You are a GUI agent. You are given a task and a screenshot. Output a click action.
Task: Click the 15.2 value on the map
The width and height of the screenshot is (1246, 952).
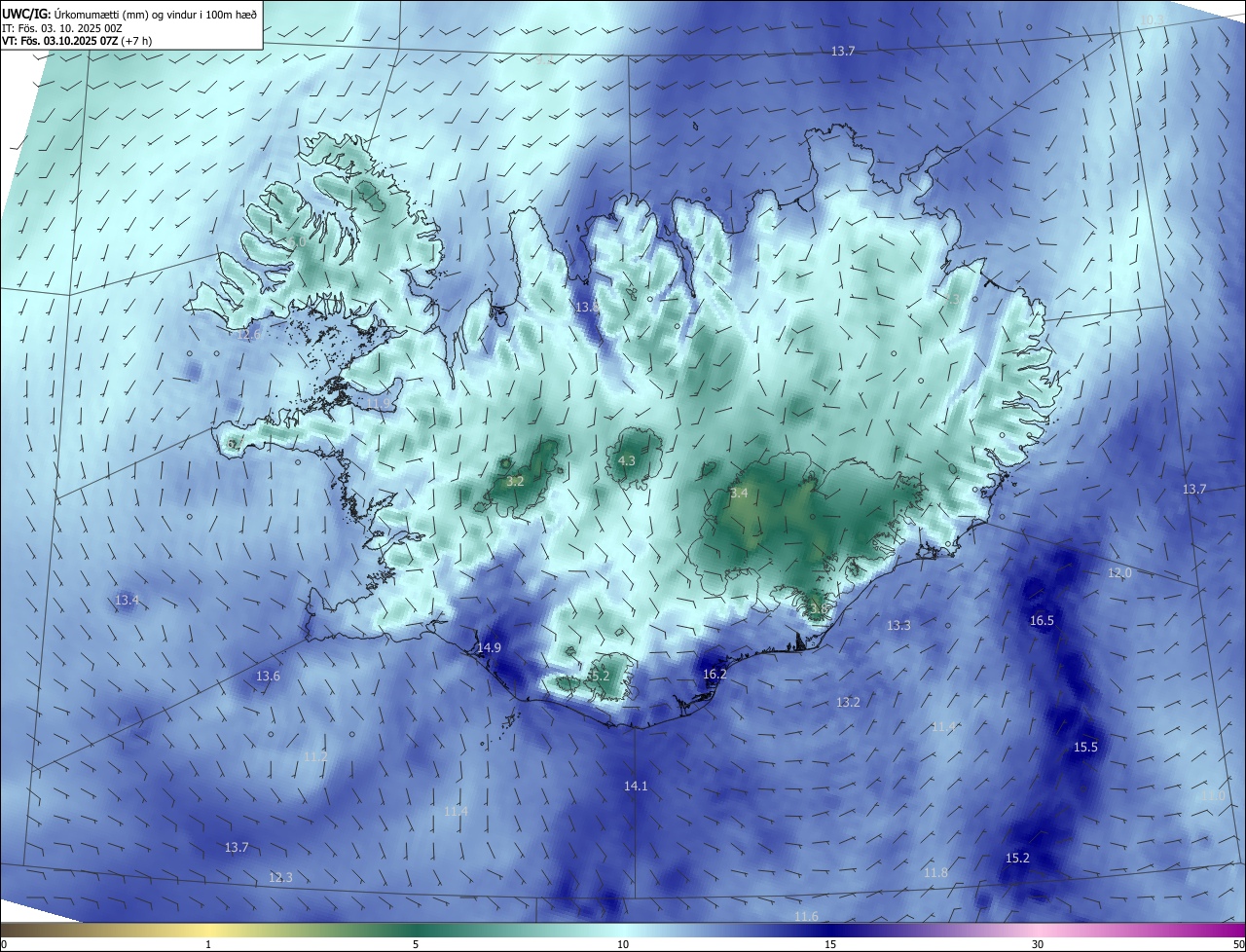point(1017,858)
